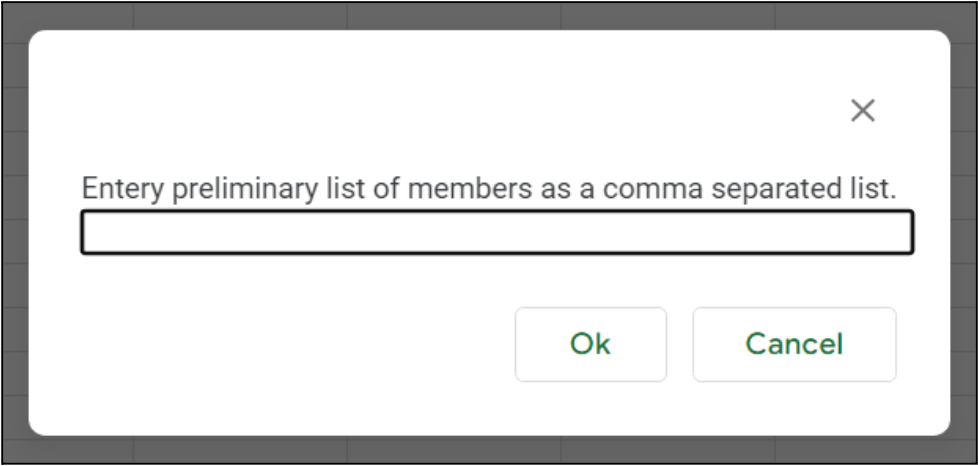Place cursor inside the bordered text field
This screenshot has width=978, height=466.
pyautogui.click(x=497, y=232)
